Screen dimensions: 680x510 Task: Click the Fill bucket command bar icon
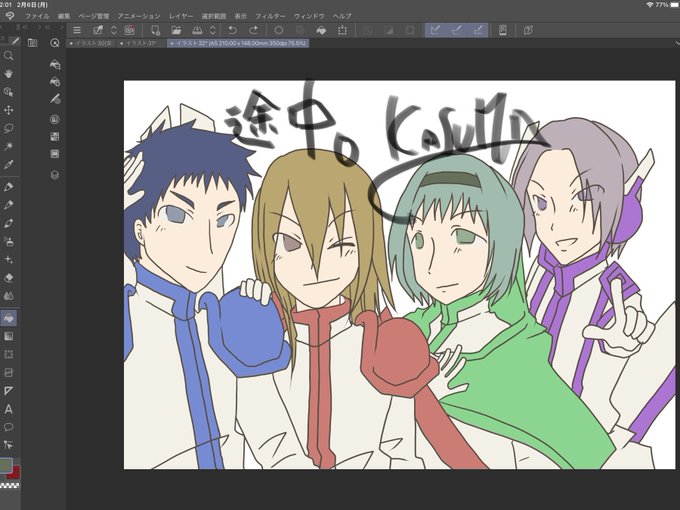pyautogui.click(x=321, y=30)
